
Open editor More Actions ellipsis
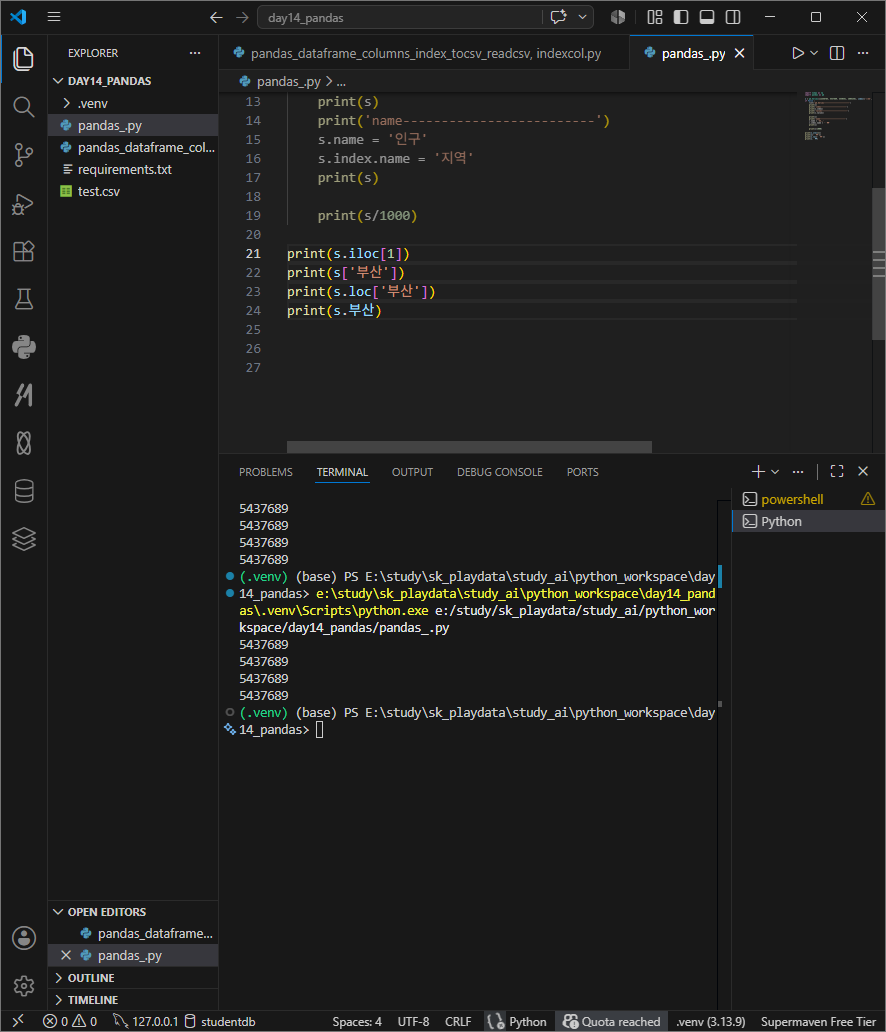pos(863,53)
